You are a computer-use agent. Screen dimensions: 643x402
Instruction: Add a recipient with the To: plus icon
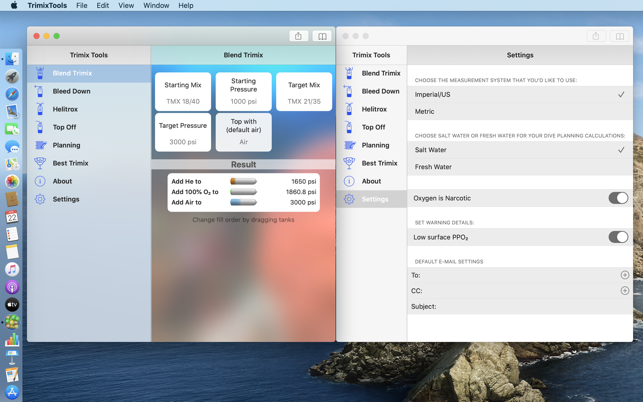coord(625,275)
